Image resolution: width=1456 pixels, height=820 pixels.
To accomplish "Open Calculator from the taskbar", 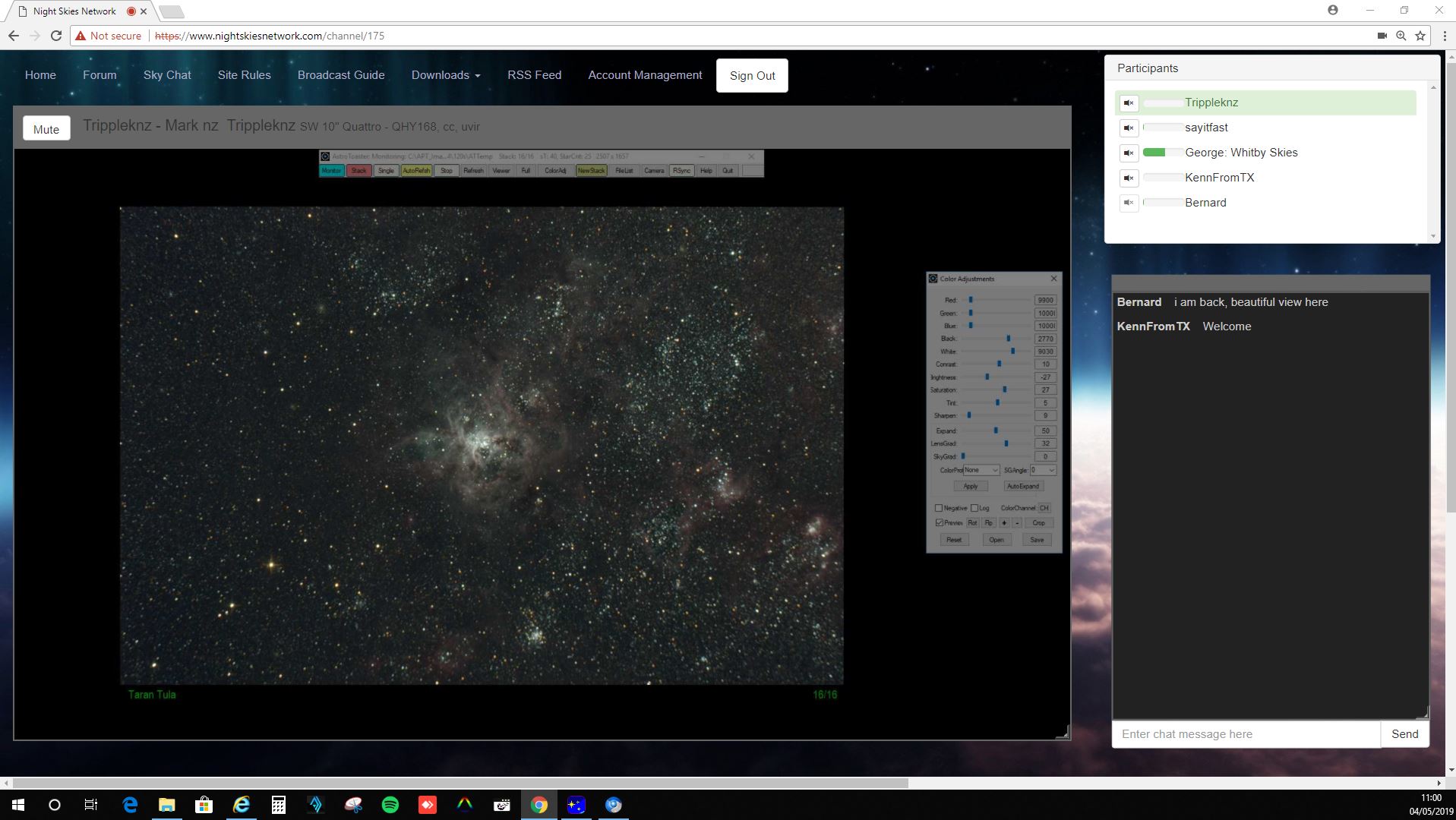I will 278,805.
